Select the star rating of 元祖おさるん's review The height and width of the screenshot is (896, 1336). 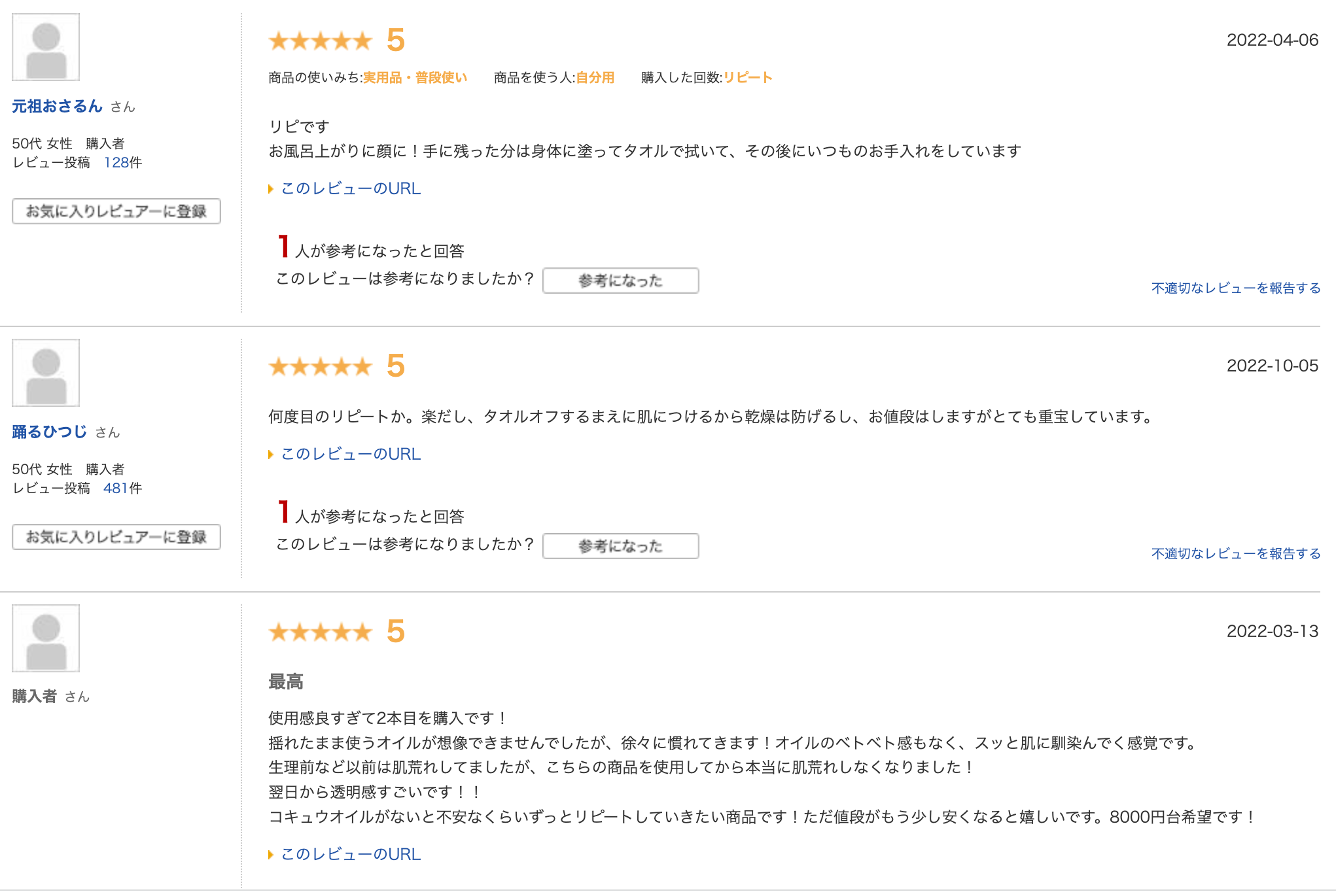320,41
